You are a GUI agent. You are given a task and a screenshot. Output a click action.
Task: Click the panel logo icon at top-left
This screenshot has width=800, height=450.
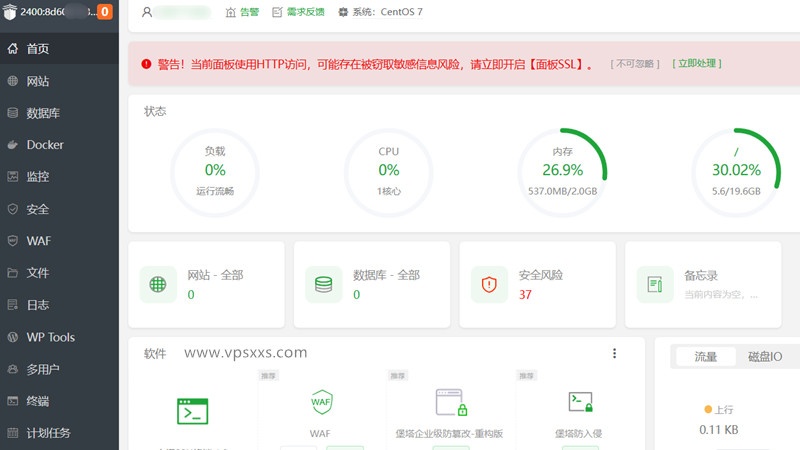10,11
